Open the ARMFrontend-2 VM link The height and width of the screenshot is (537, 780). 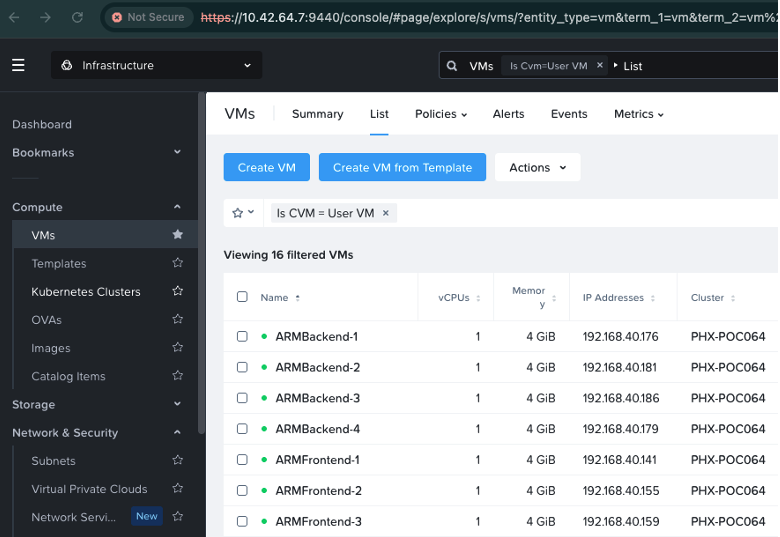click(x=318, y=491)
